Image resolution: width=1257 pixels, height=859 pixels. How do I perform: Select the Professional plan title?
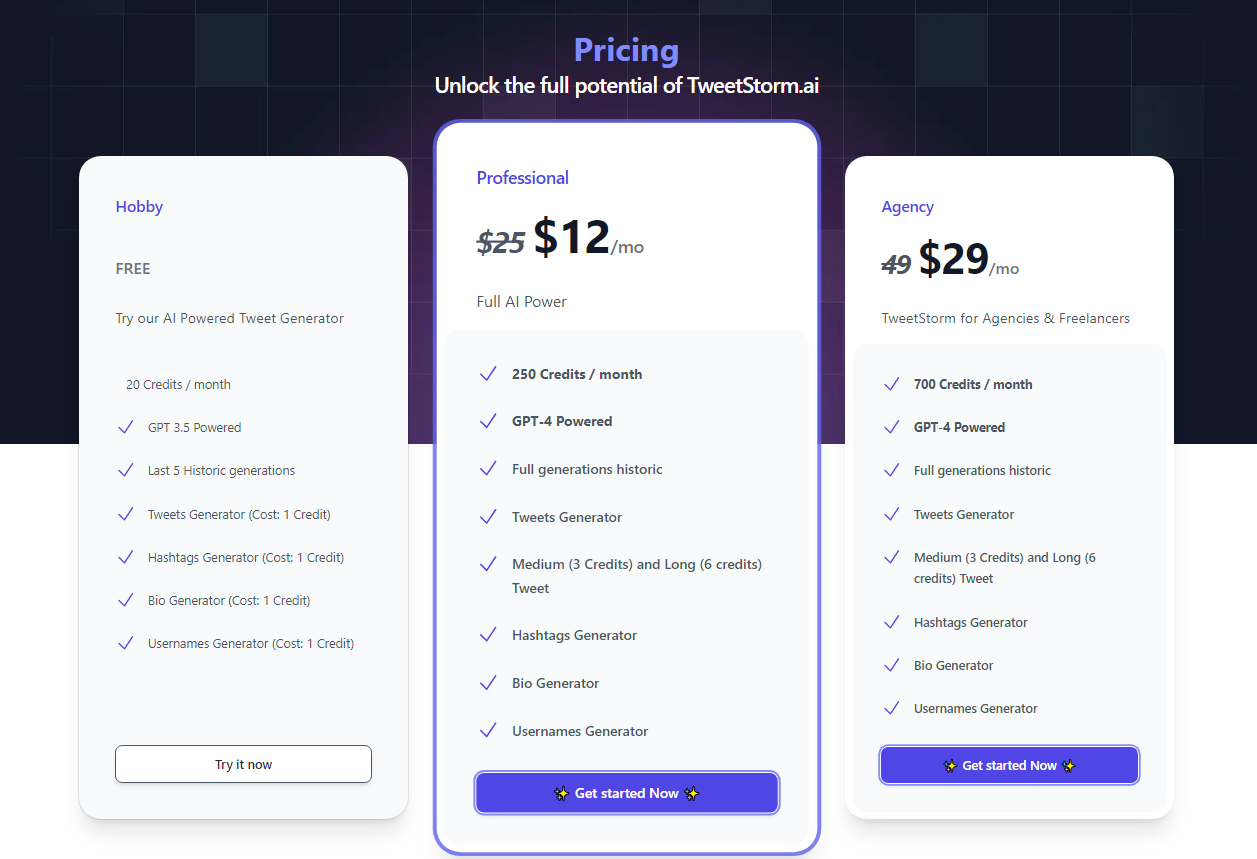tap(522, 178)
